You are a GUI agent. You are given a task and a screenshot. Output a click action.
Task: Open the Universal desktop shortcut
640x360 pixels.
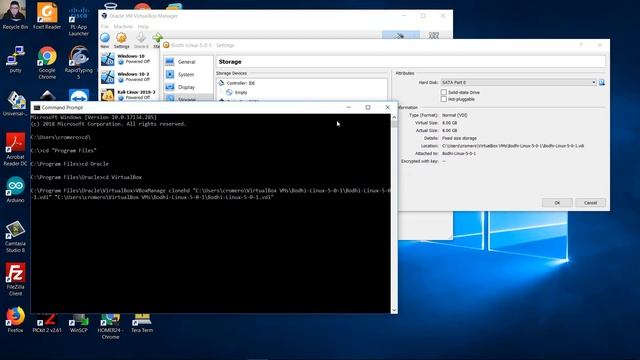16,104
